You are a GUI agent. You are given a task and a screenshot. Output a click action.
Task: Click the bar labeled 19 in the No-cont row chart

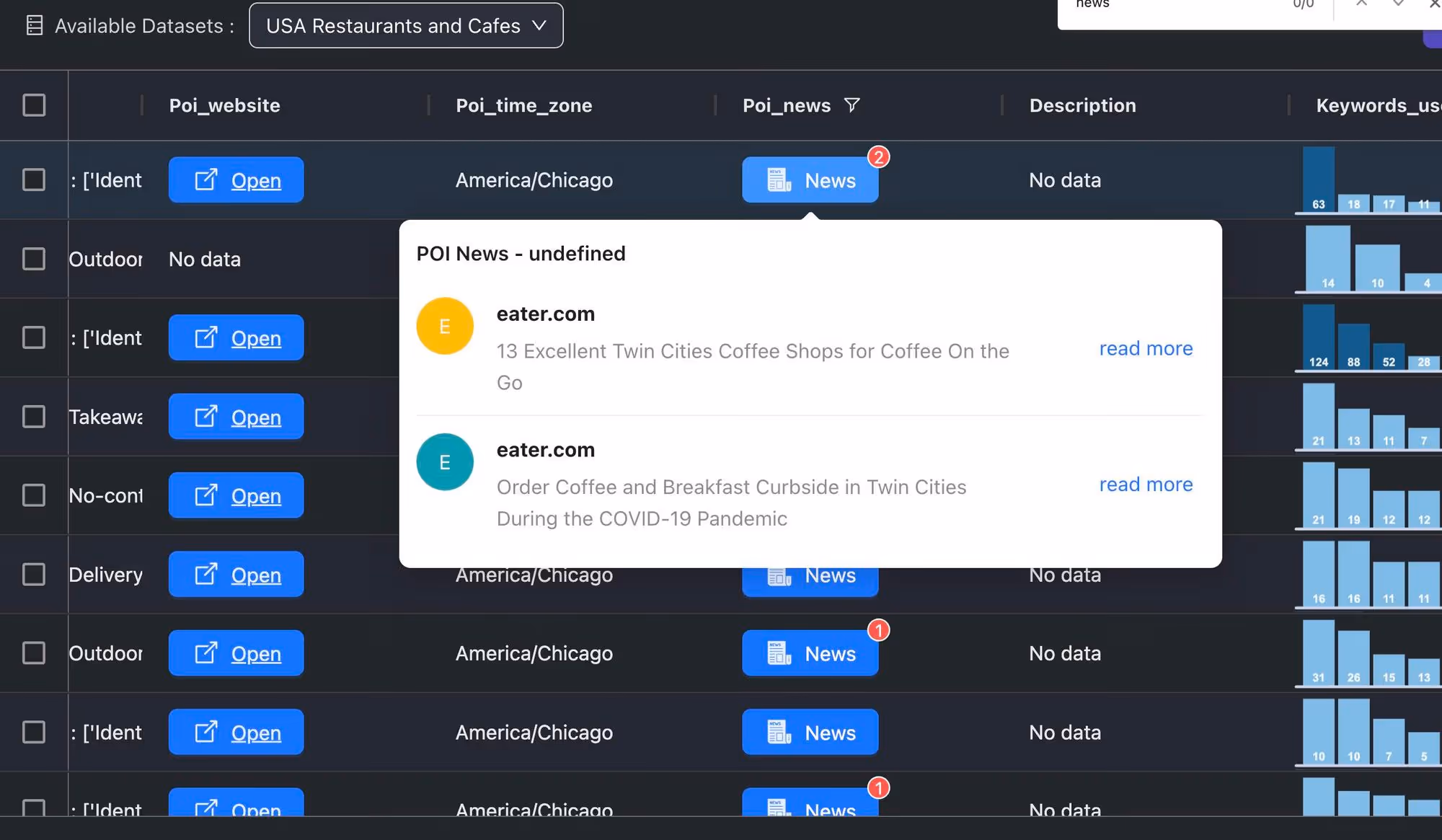click(x=1353, y=498)
